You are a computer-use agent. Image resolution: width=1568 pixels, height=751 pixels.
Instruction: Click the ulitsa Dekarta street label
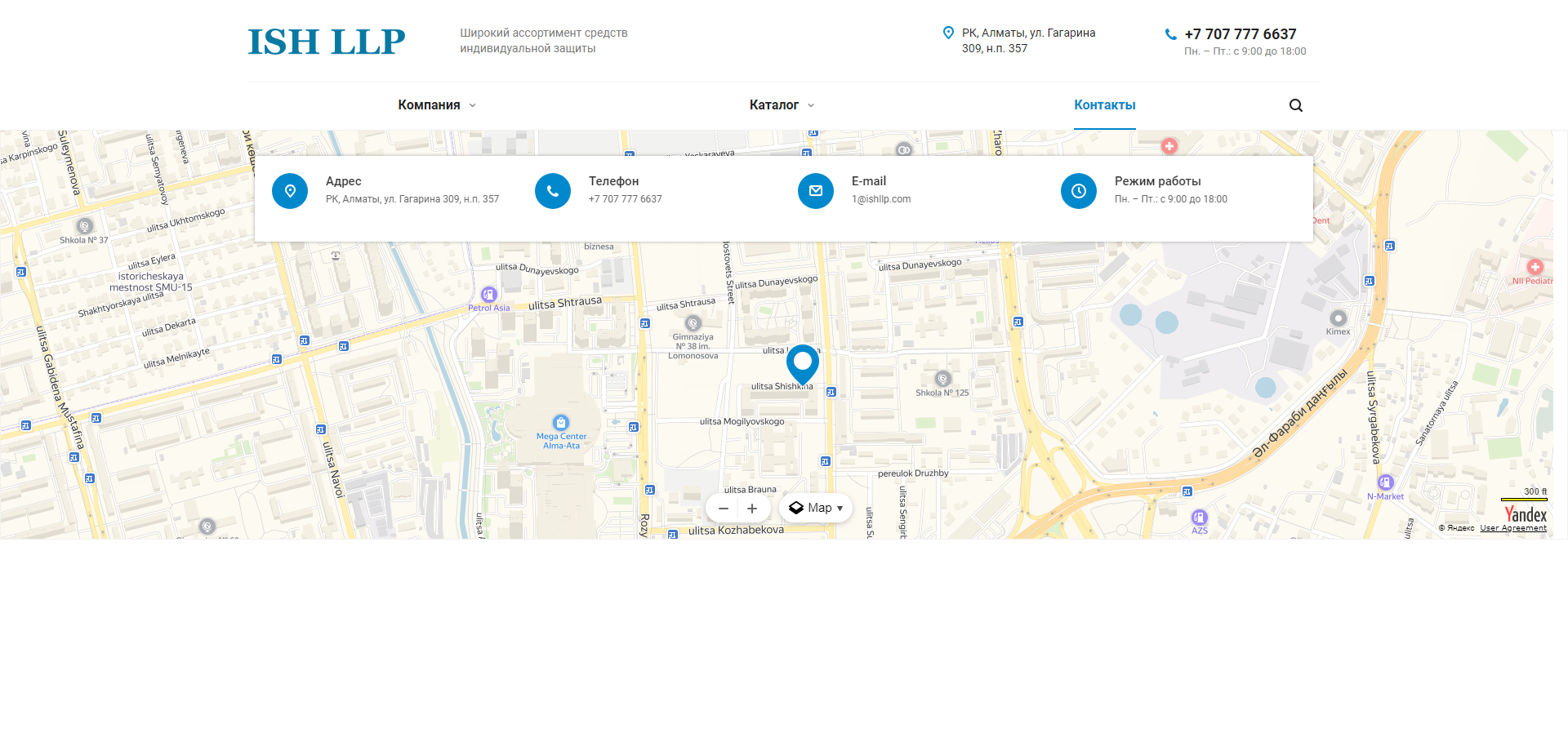pos(168,327)
